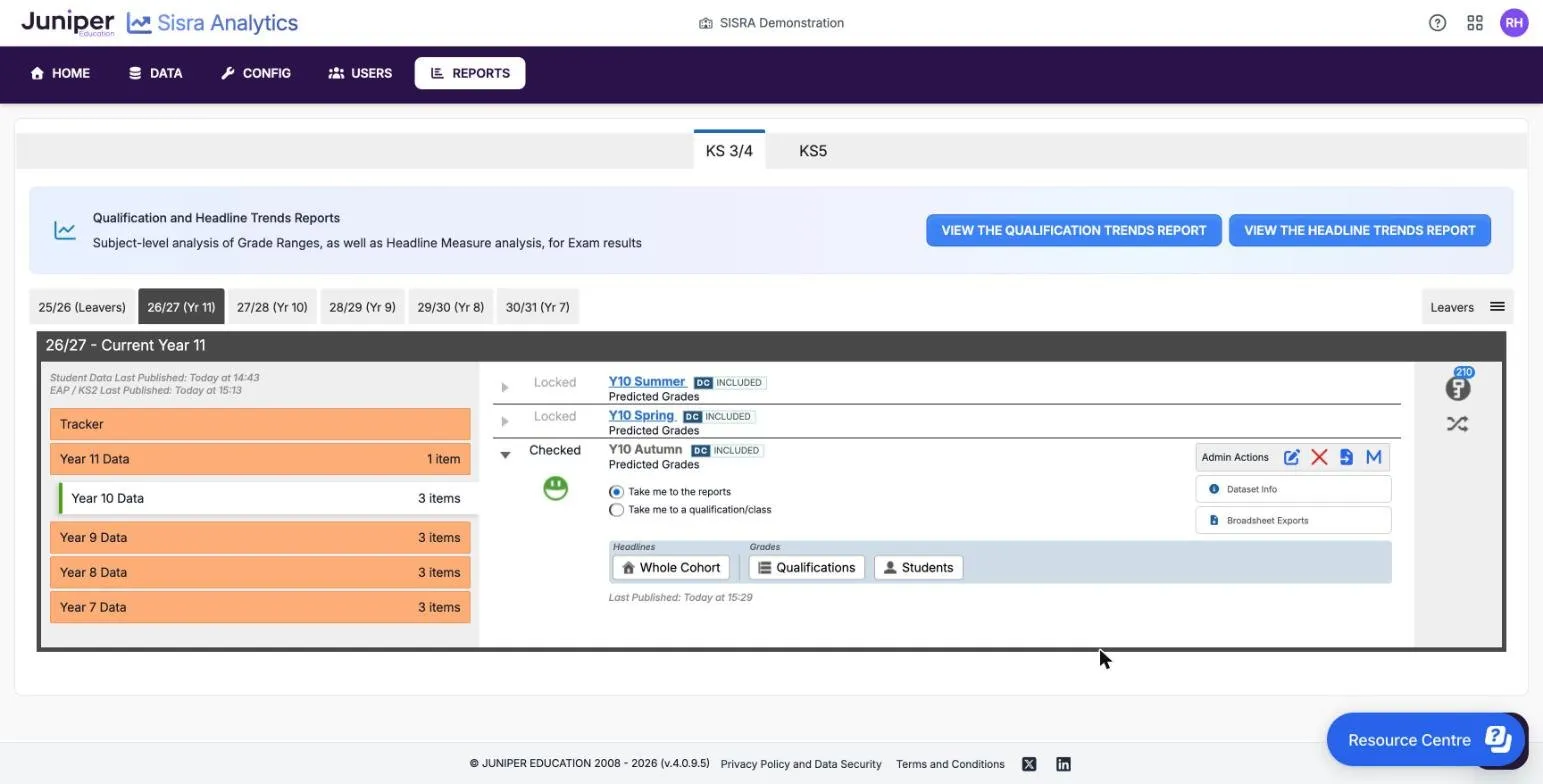The width and height of the screenshot is (1543, 784).
Task: Click View the Qualification Trends Report
Action: [x=1073, y=230]
